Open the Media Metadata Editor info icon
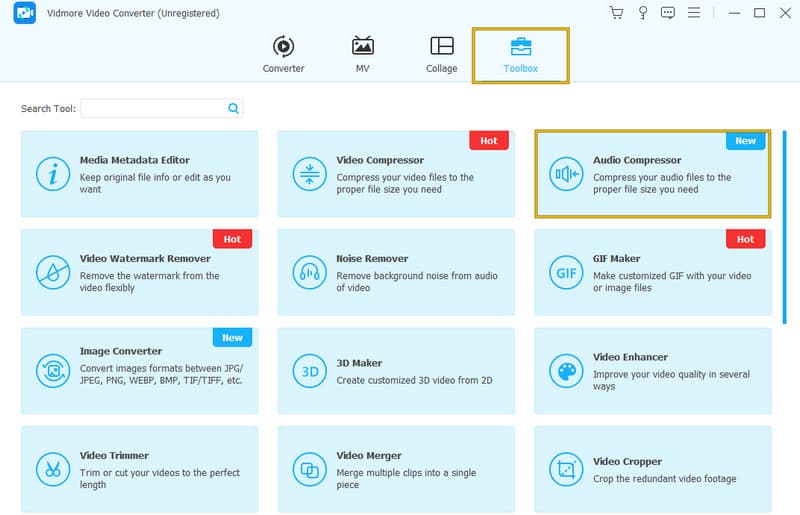800x515 pixels. (x=52, y=174)
